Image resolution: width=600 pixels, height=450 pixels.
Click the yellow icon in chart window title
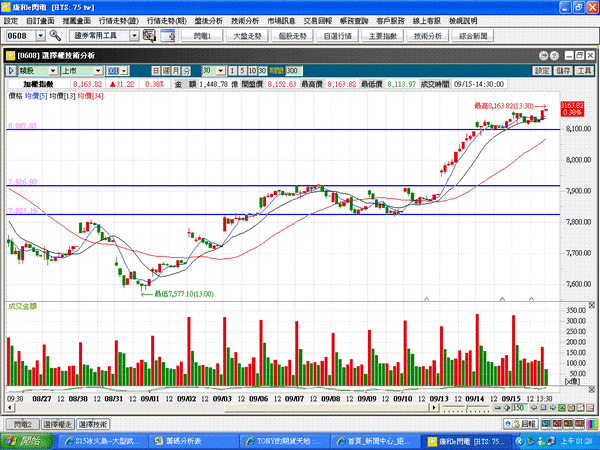tap(10, 56)
